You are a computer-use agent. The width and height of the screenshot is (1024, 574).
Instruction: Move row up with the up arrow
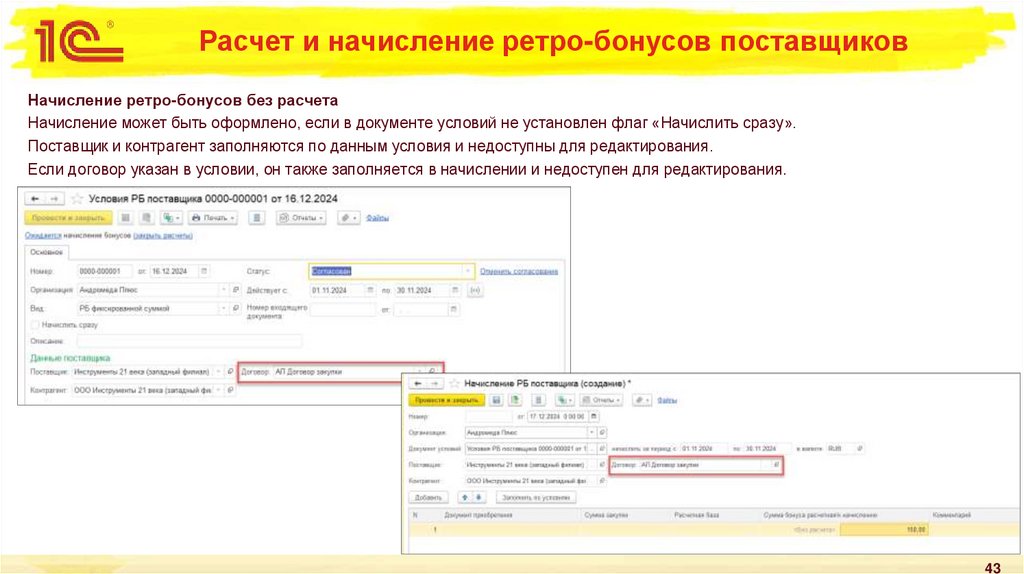[464, 498]
